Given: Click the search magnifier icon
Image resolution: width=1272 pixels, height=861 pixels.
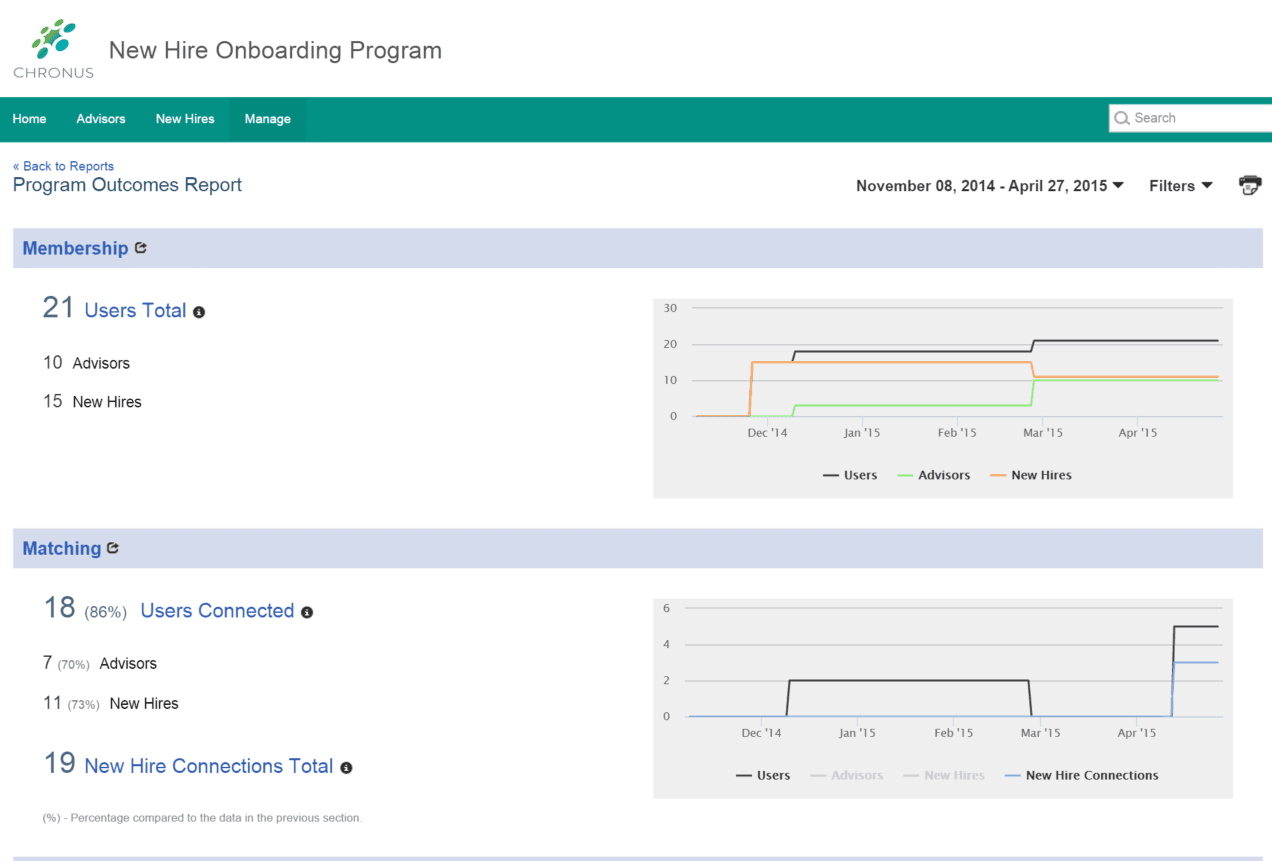Looking at the screenshot, I should coord(1122,118).
